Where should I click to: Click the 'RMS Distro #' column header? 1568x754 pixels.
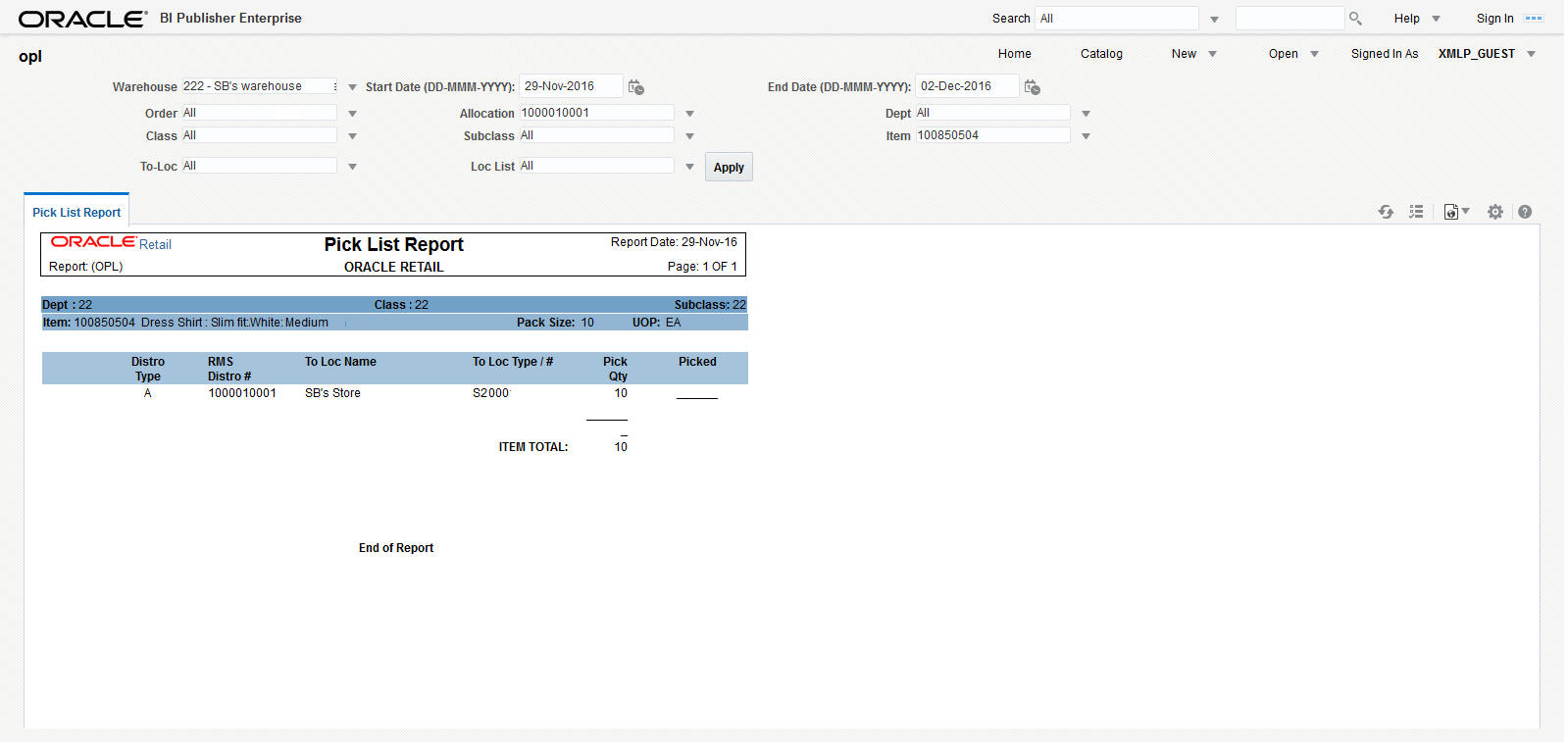click(229, 369)
